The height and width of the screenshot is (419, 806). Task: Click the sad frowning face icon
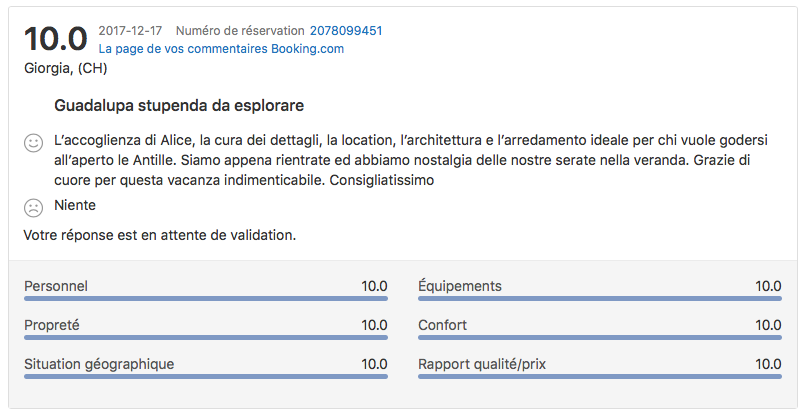pos(33,208)
